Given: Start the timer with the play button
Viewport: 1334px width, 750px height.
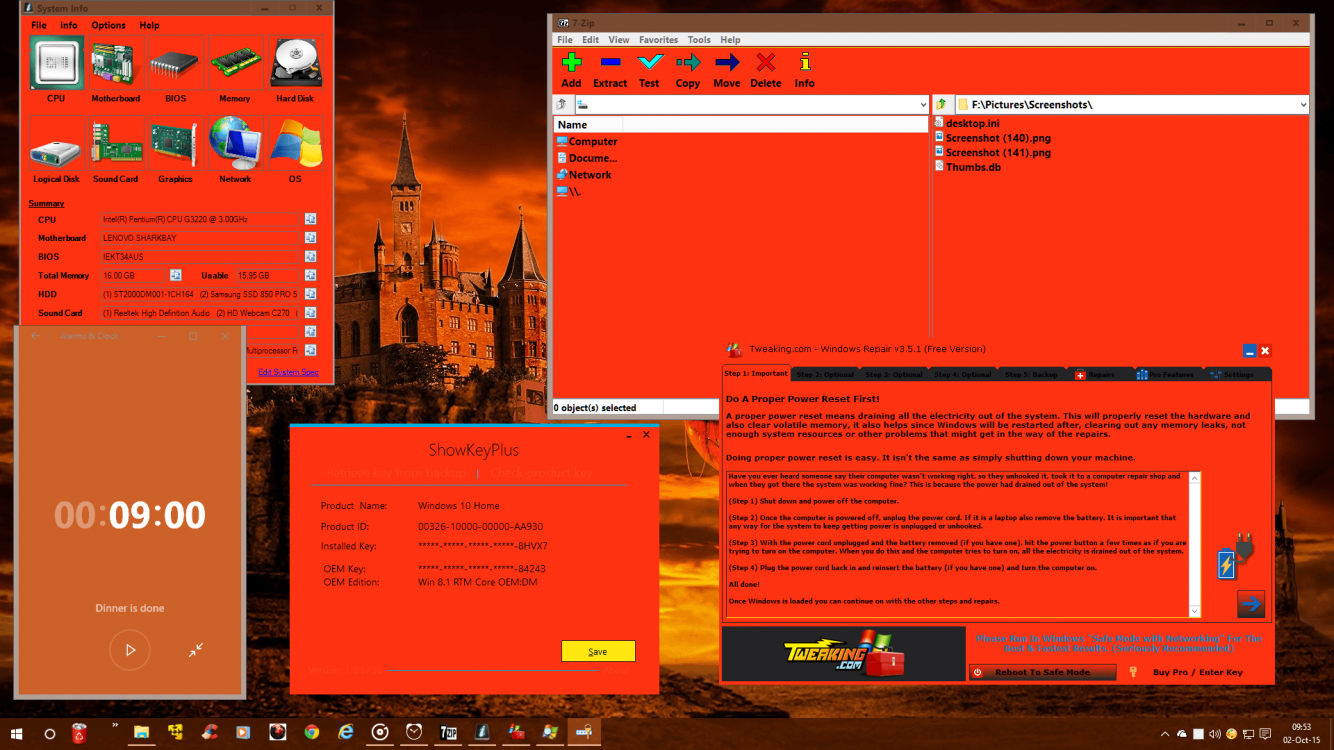Looking at the screenshot, I should point(130,650).
